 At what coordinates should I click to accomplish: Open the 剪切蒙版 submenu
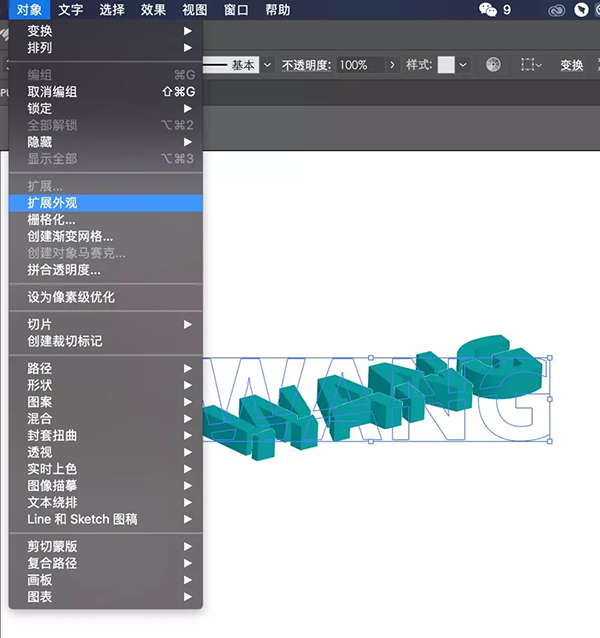point(105,546)
